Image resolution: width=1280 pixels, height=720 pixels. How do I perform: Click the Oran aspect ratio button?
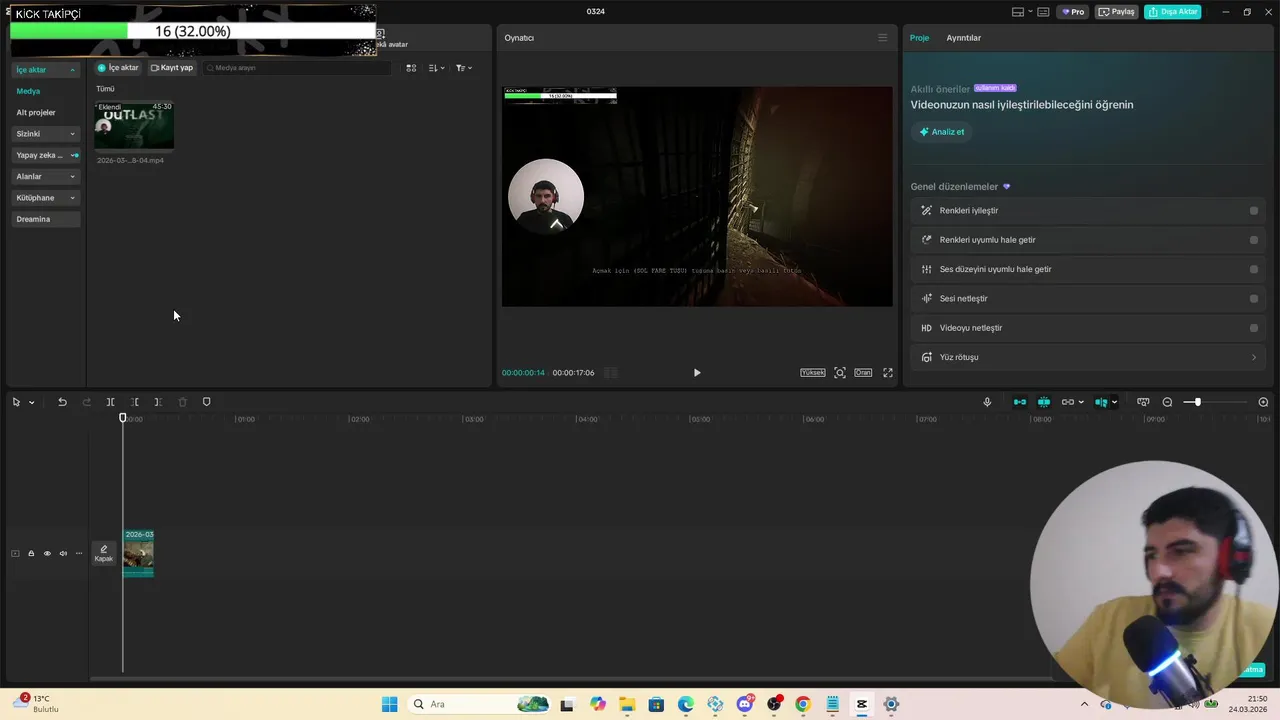(863, 372)
